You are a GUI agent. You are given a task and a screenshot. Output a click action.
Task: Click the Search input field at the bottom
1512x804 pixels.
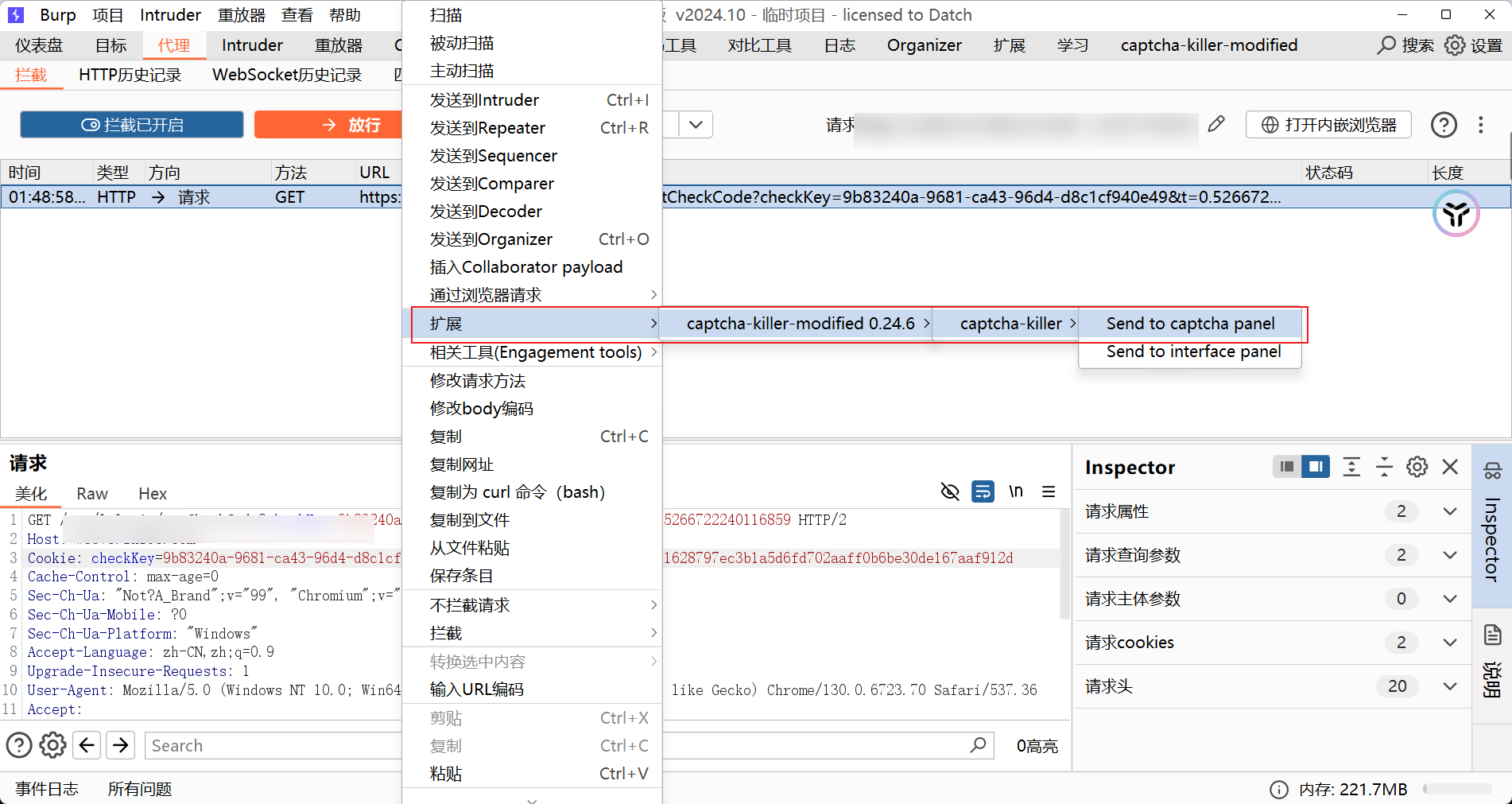[x=270, y=745]
